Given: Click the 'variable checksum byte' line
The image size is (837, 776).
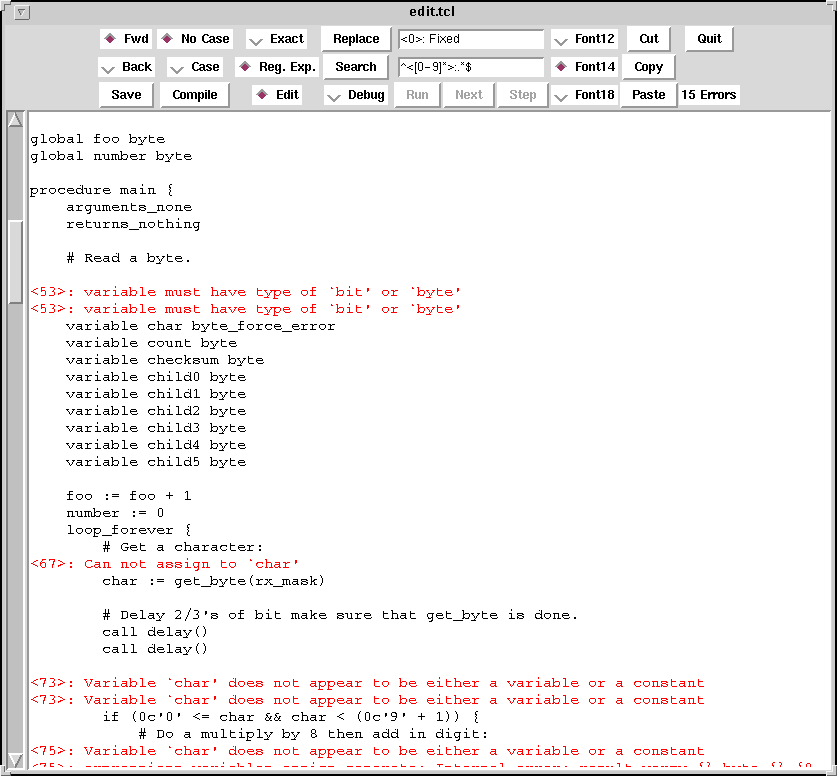Looking at the screenshot, I should pos(165,360).
